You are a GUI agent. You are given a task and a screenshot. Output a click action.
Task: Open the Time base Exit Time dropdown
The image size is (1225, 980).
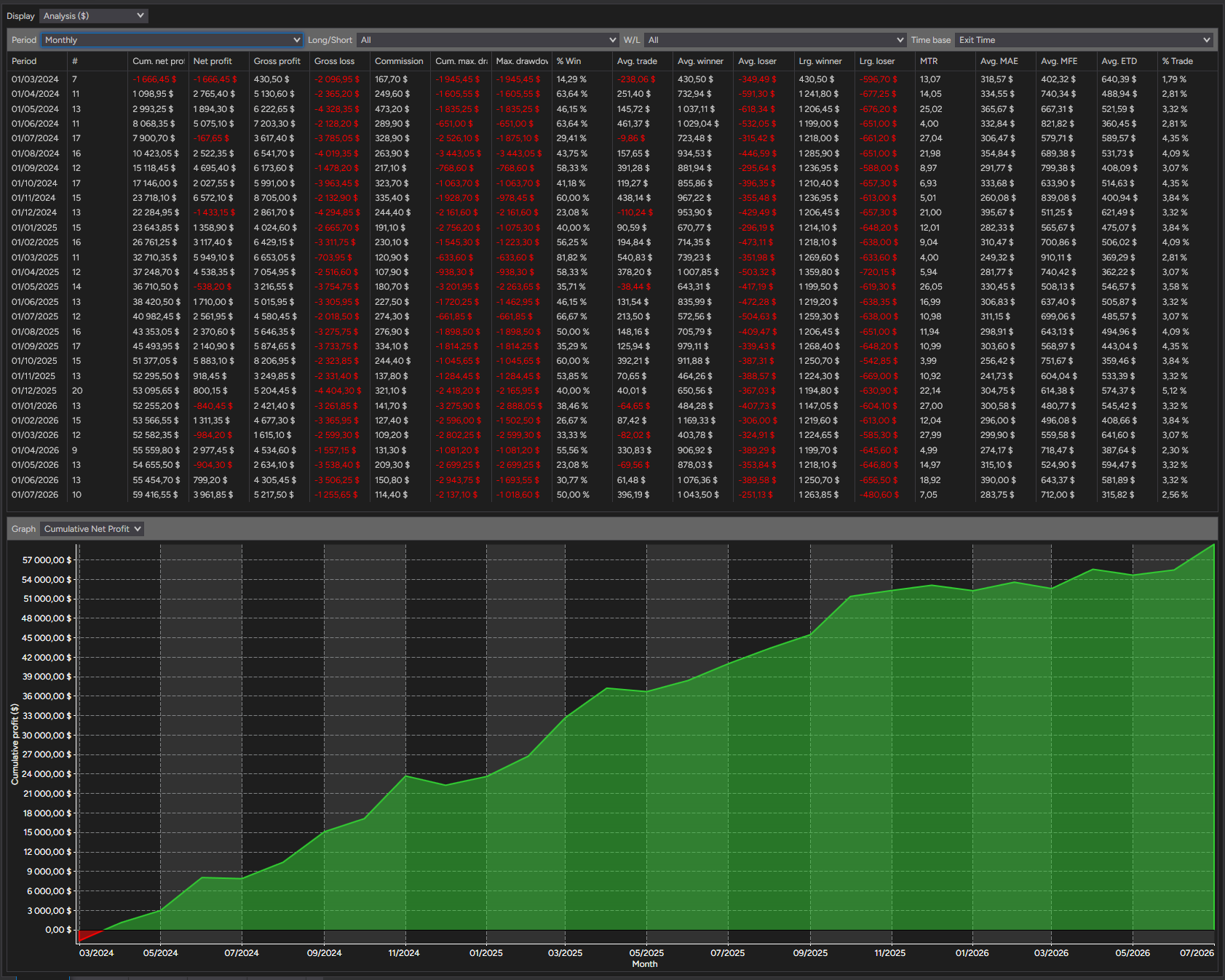click(1084, 40)
